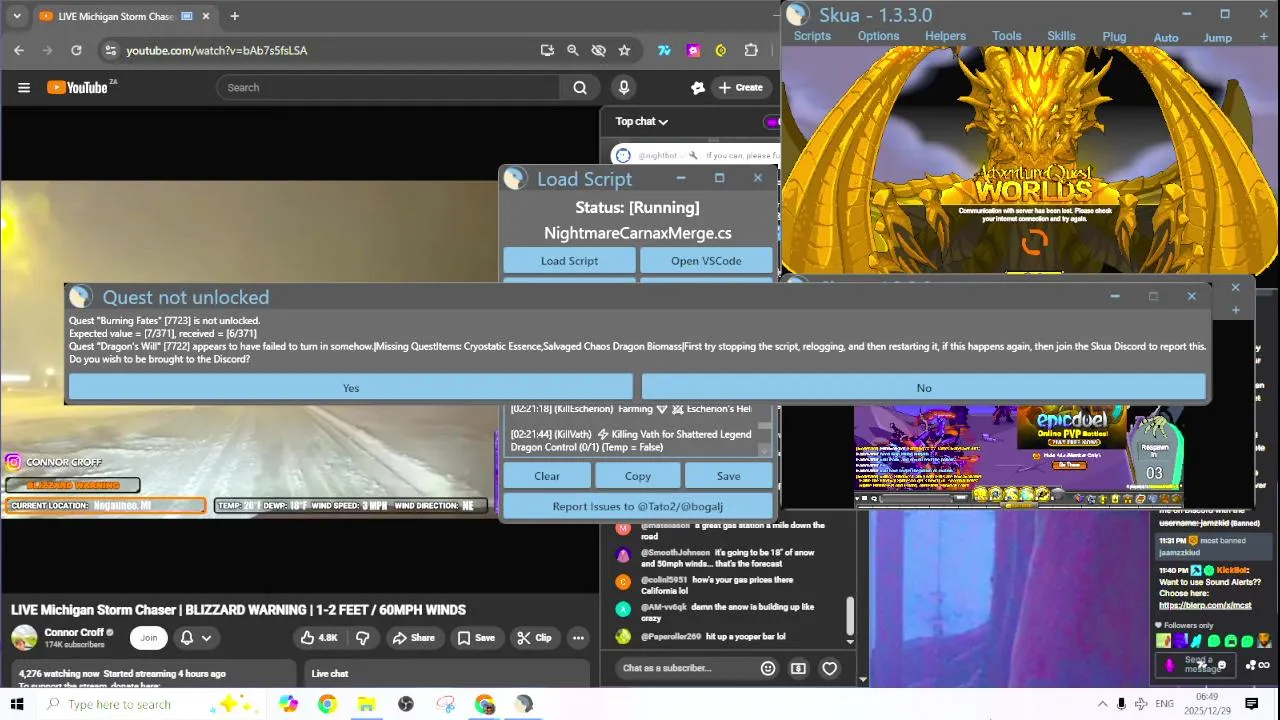This screenshot has height=720, width=1280.
Task: Click the YouTube search magnifier button
Action: coord(580,87)
